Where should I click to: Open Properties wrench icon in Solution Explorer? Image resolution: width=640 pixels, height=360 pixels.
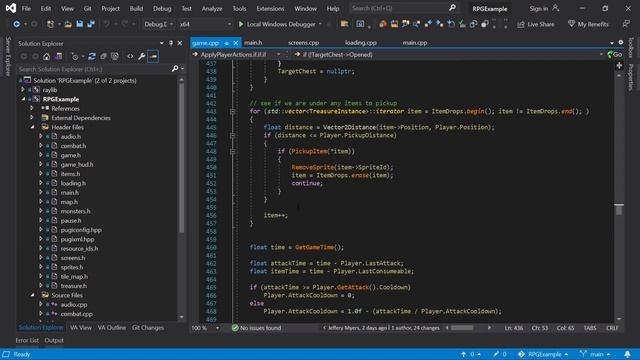[x=141, y=56]
